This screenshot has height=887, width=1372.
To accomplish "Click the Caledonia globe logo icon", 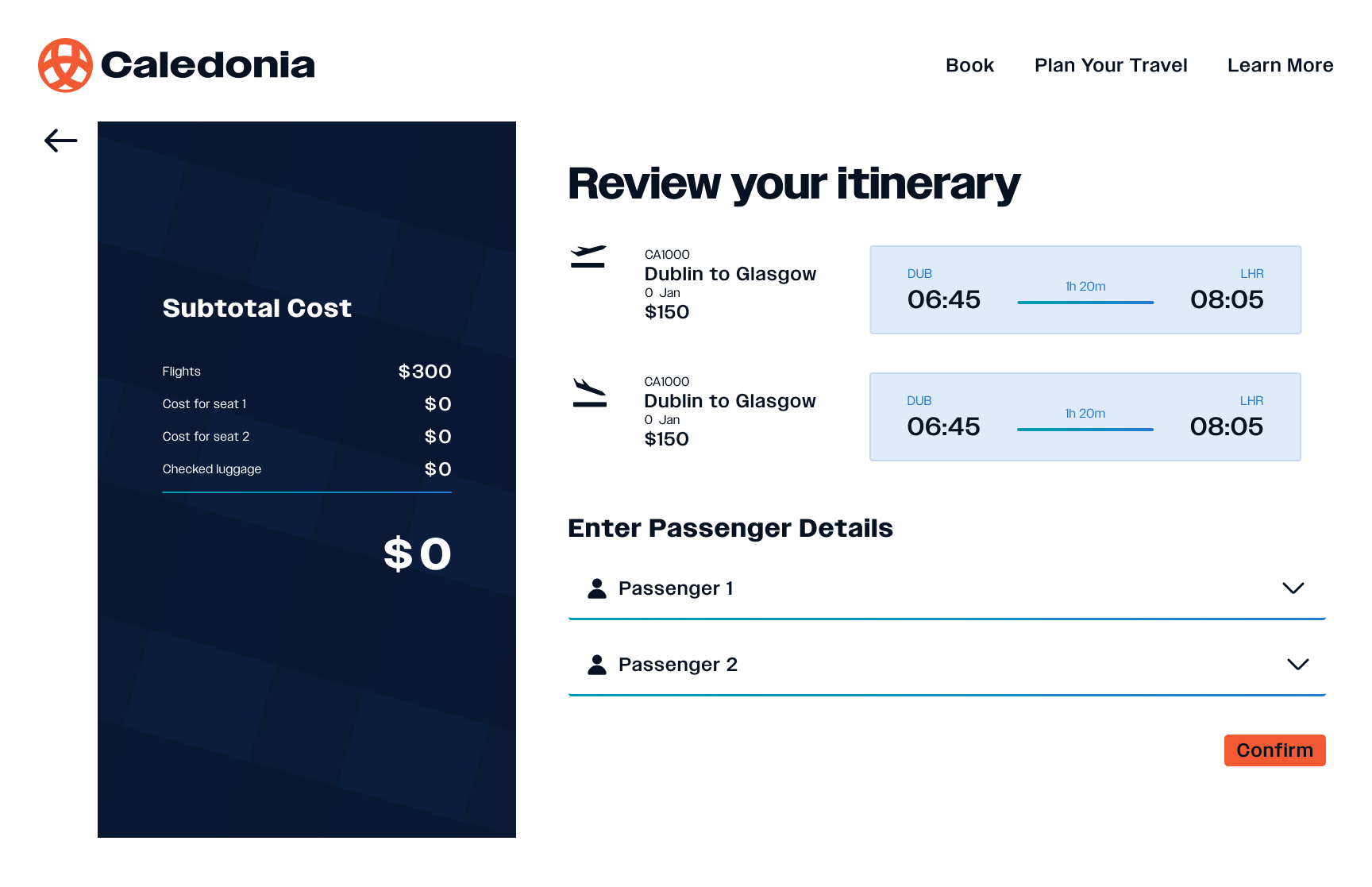I will (x=65, y=65).
